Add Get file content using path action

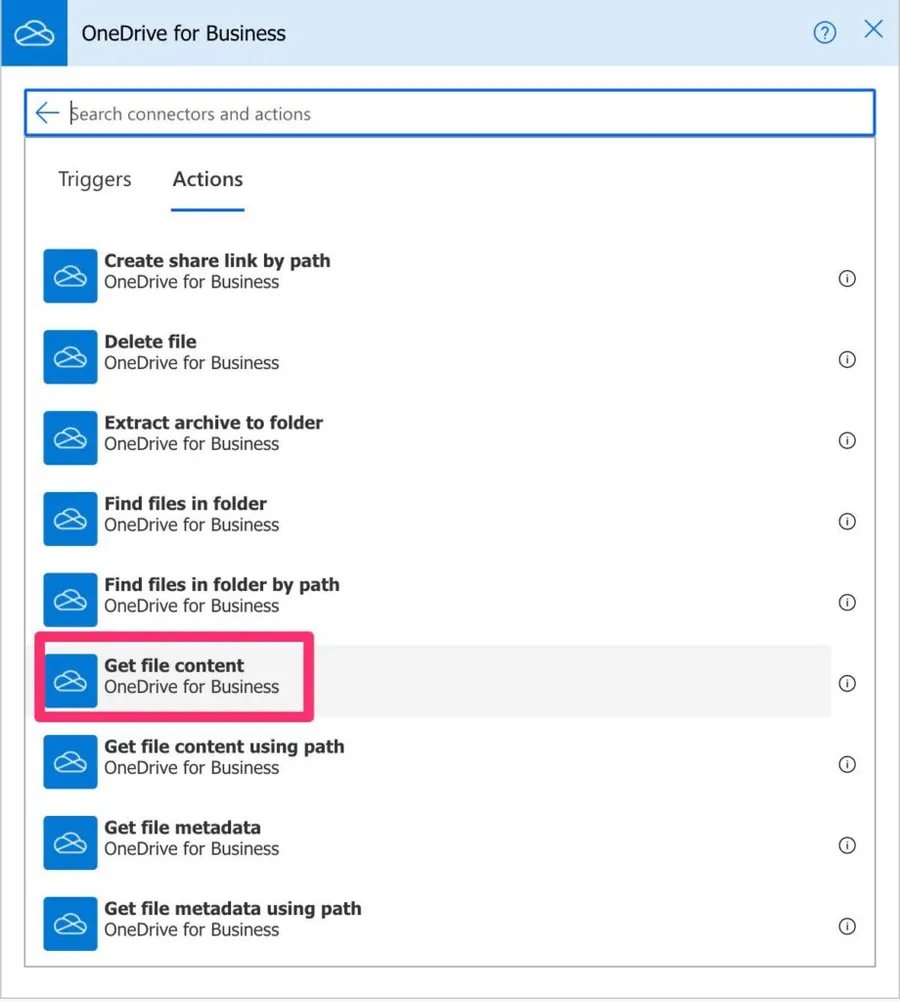point(224,757)
